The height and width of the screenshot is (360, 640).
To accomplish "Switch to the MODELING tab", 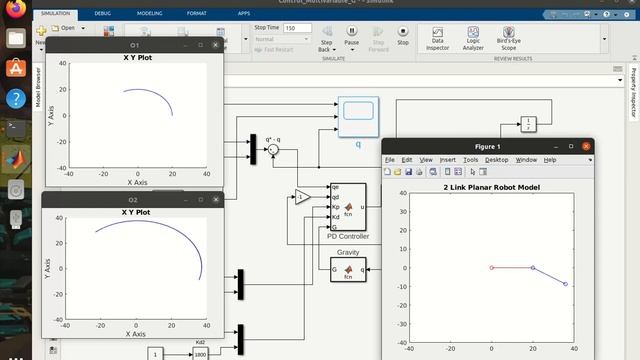I will click(x=149, y=13).
